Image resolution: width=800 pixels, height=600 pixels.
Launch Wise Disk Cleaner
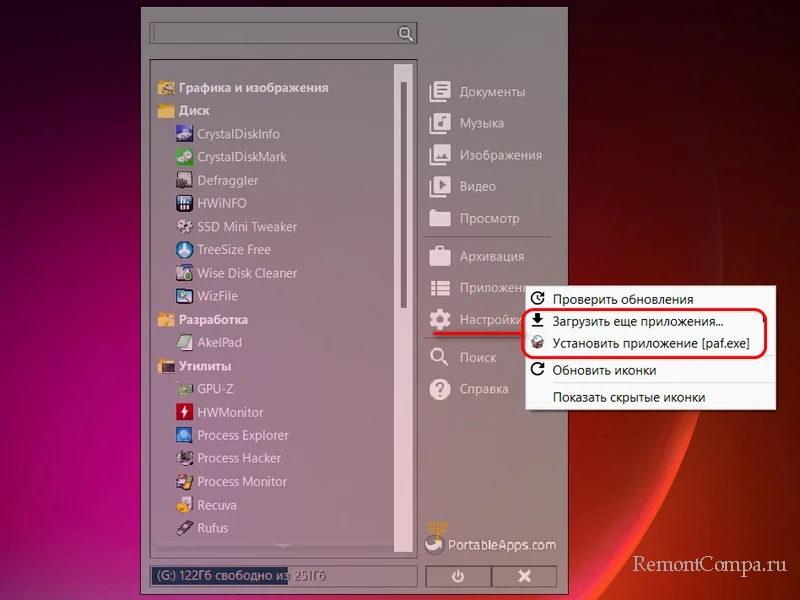tap(246, 273)
